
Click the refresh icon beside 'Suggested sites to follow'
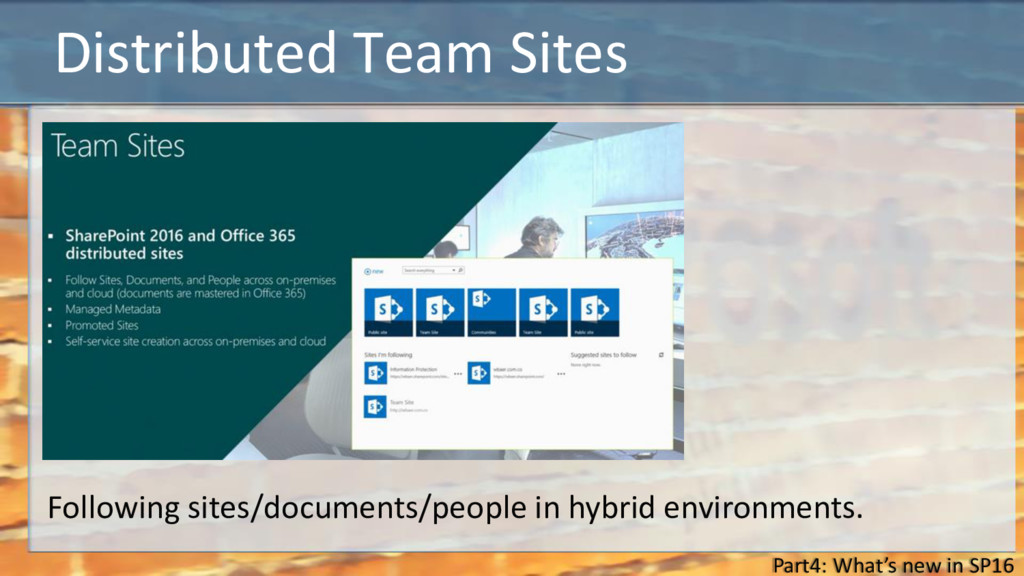[x=661, y=355]
